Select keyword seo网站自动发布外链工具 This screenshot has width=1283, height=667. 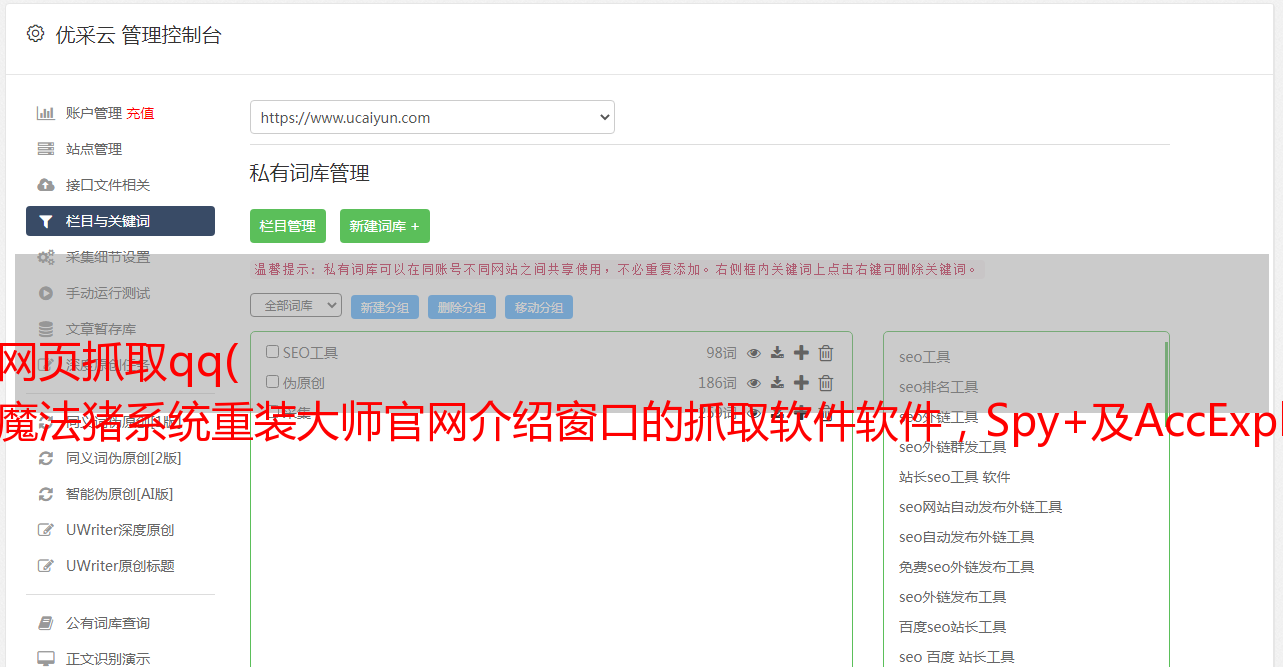(981, 507)
